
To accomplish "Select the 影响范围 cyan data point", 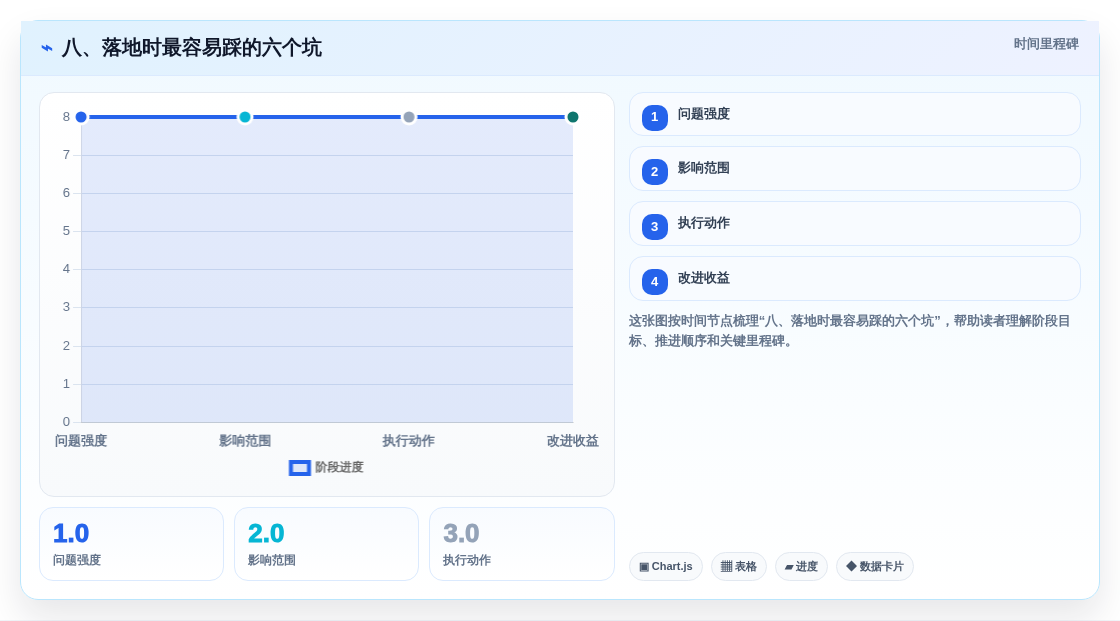I will coord(245,117).
